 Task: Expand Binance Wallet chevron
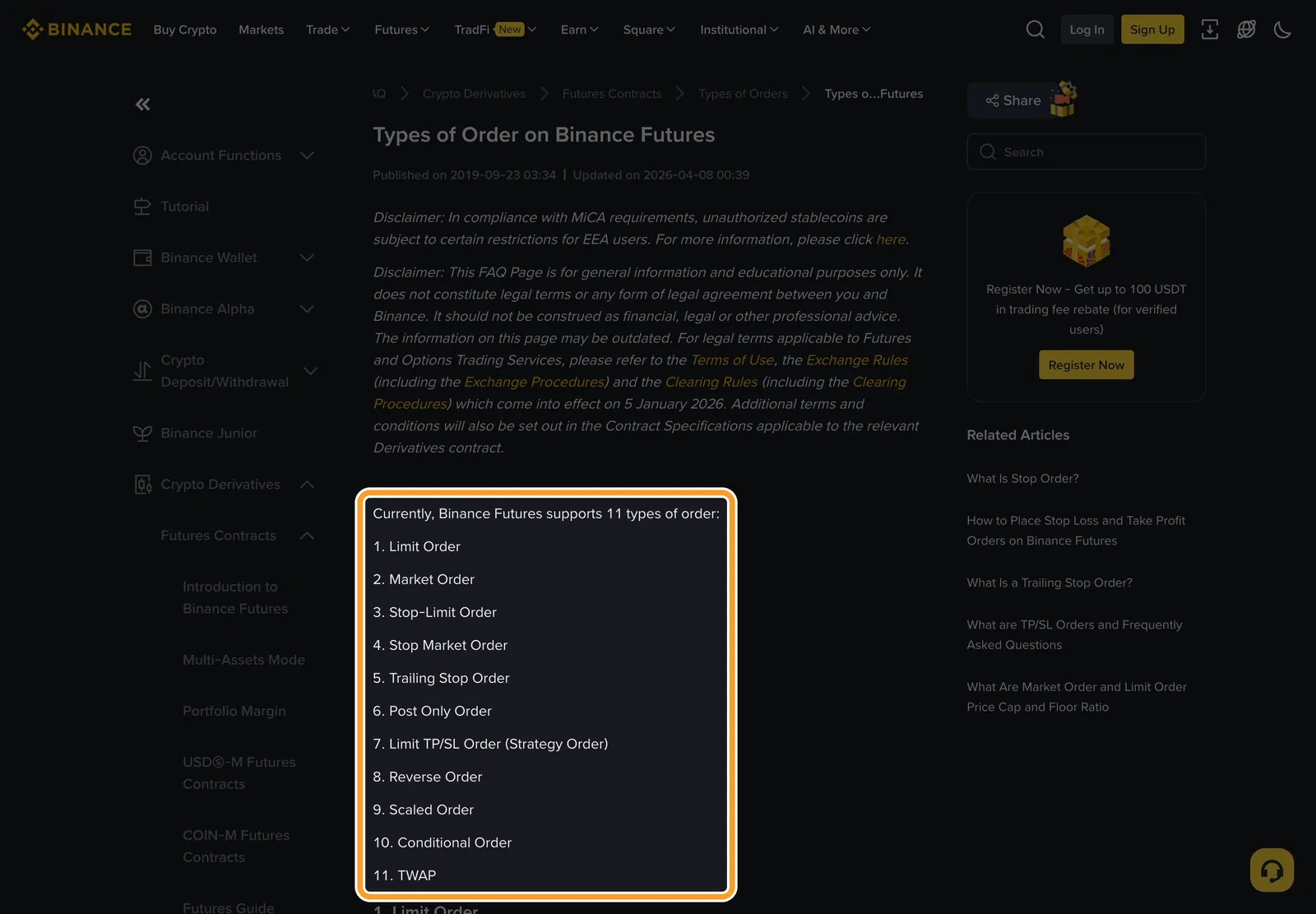pyautogui.click(x=308, y=257)
